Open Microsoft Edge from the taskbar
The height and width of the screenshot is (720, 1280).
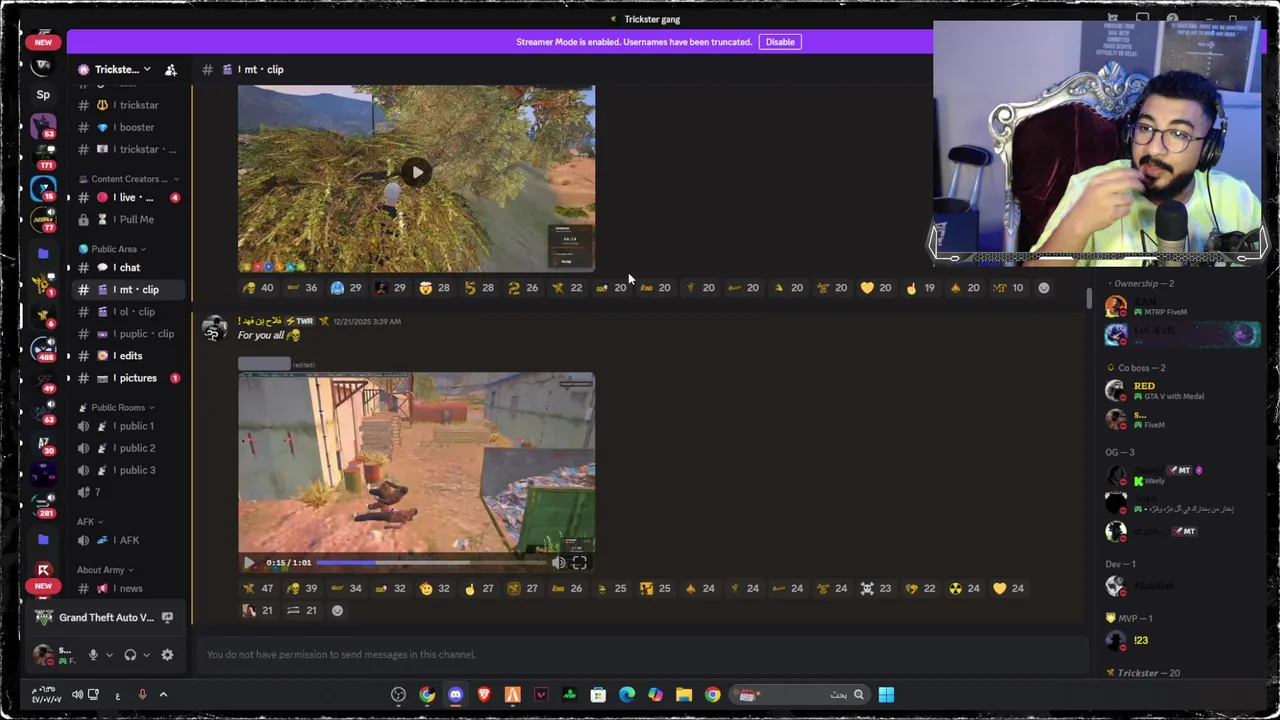pyautogui.click(x=627, y=695)
